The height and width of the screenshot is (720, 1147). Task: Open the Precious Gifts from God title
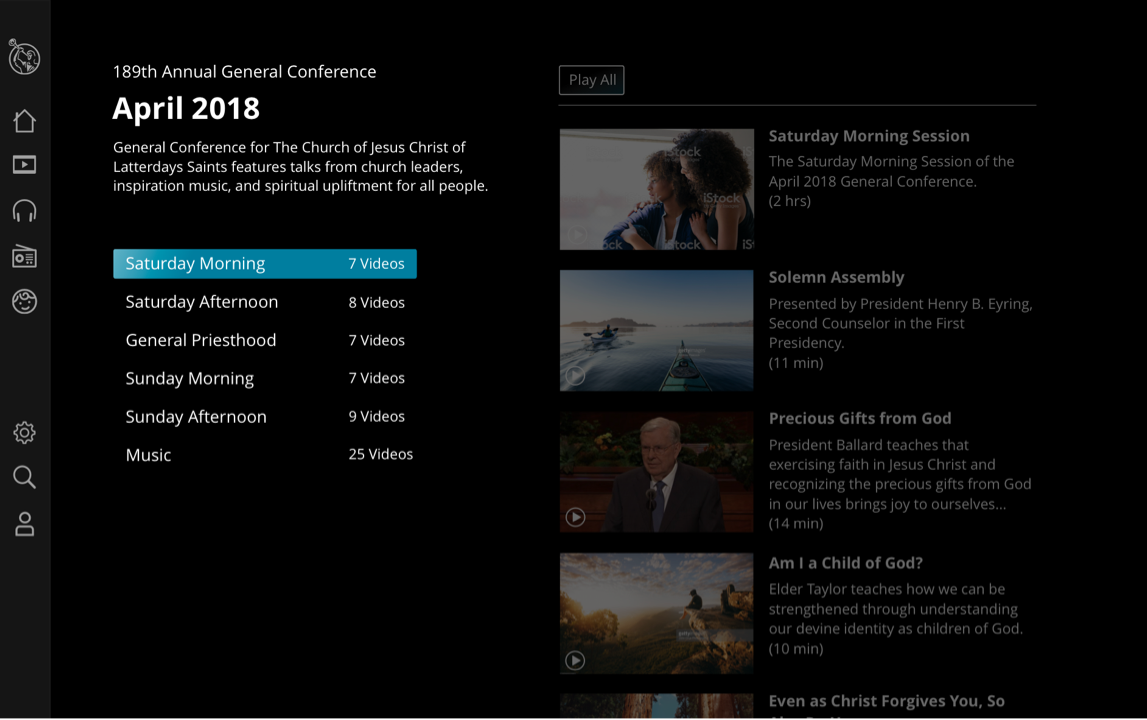(x=860, y=419)
